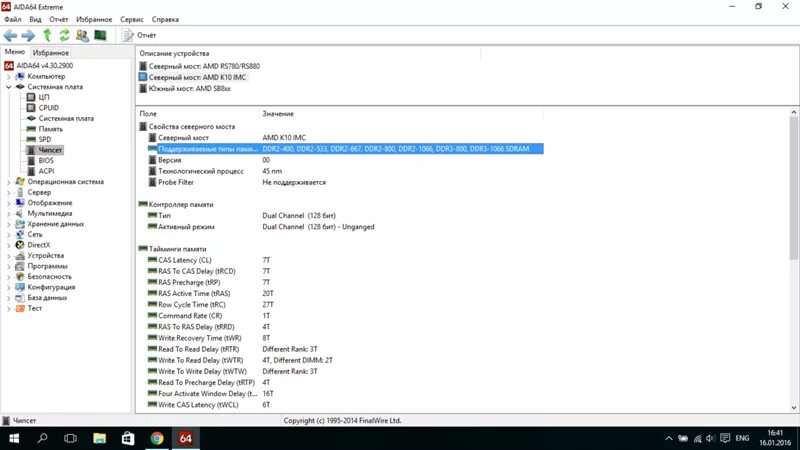The image size is (800, 450).
Task: Click the Программы tree icon
Action: [x=20, y=266]
